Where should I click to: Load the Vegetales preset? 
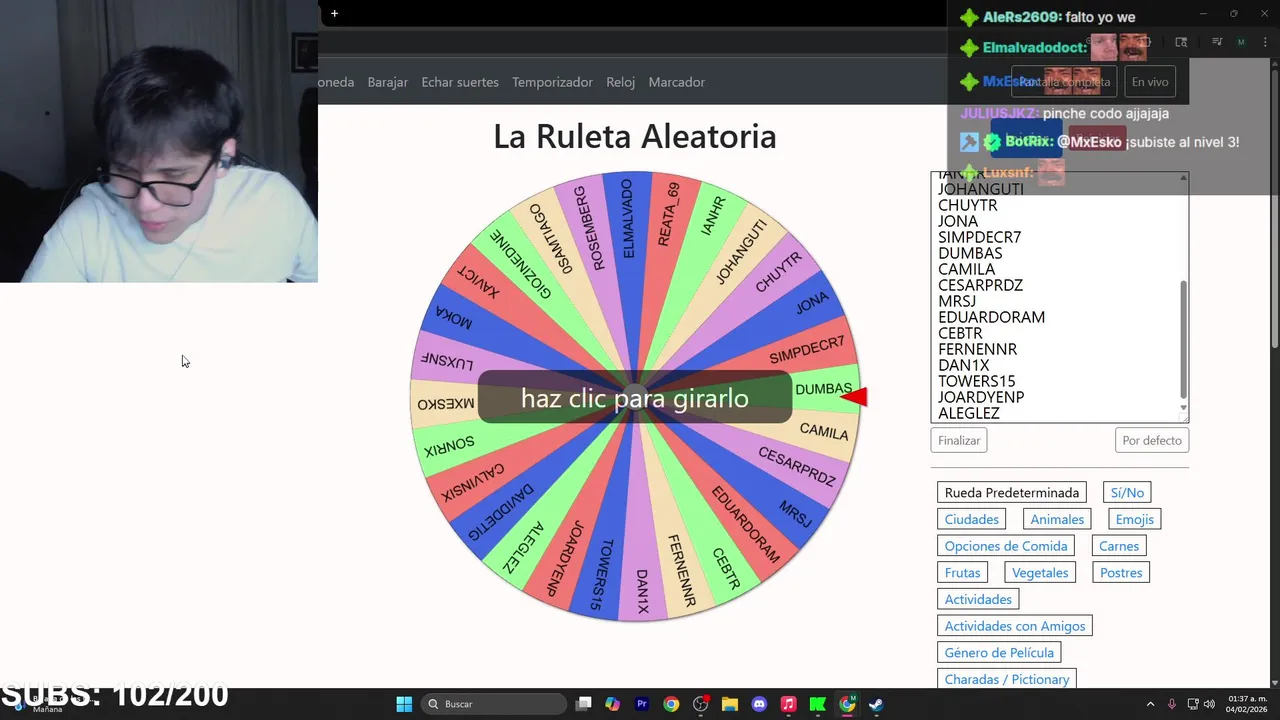(1040, 572)
